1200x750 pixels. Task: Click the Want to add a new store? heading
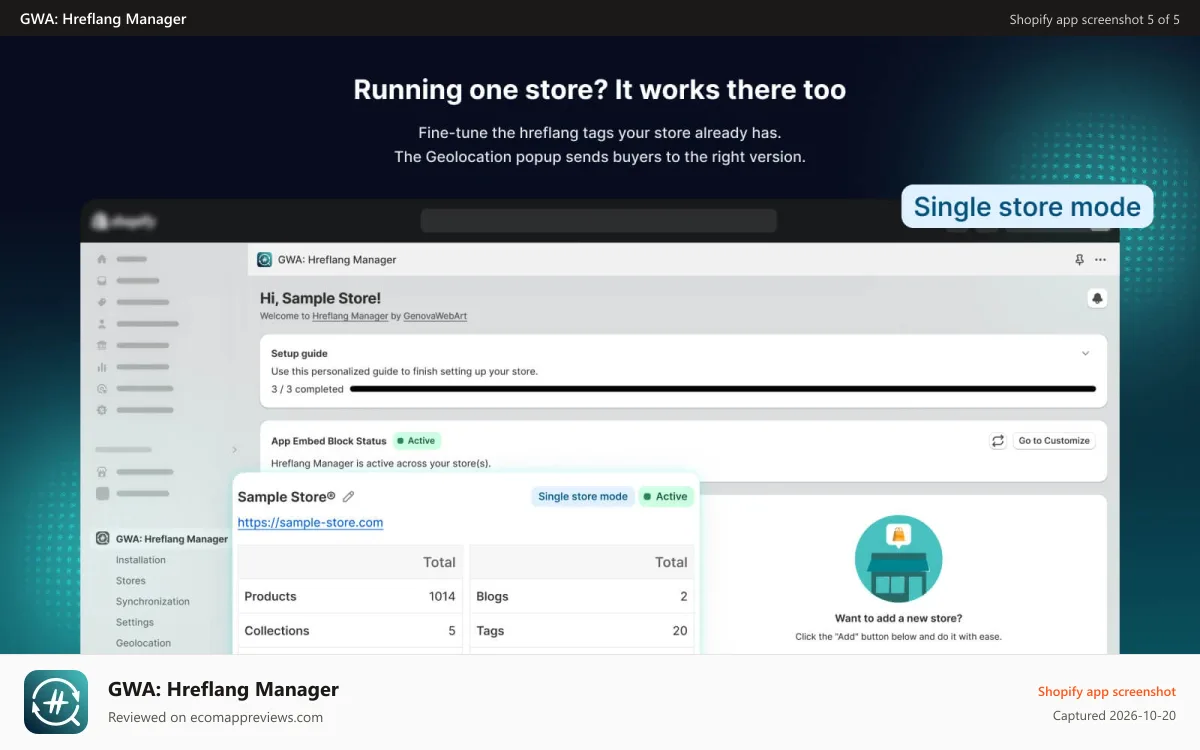point(898,619)
